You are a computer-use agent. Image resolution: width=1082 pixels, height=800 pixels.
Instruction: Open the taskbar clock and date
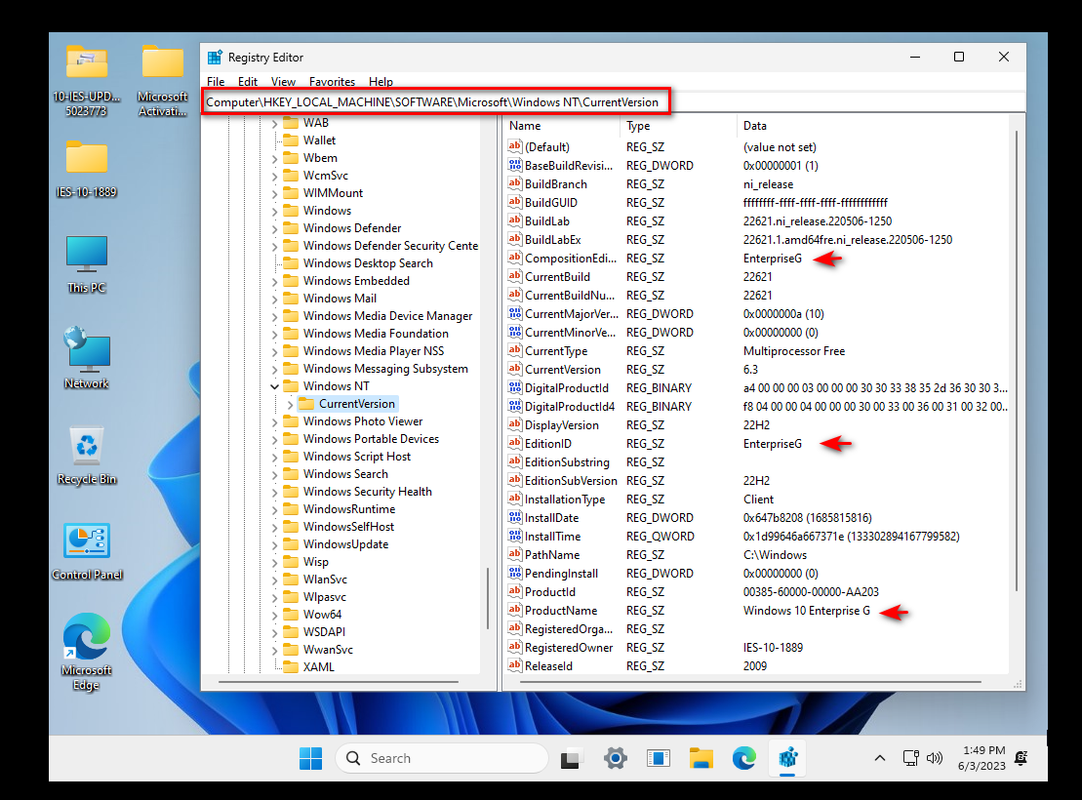(981, 759)
